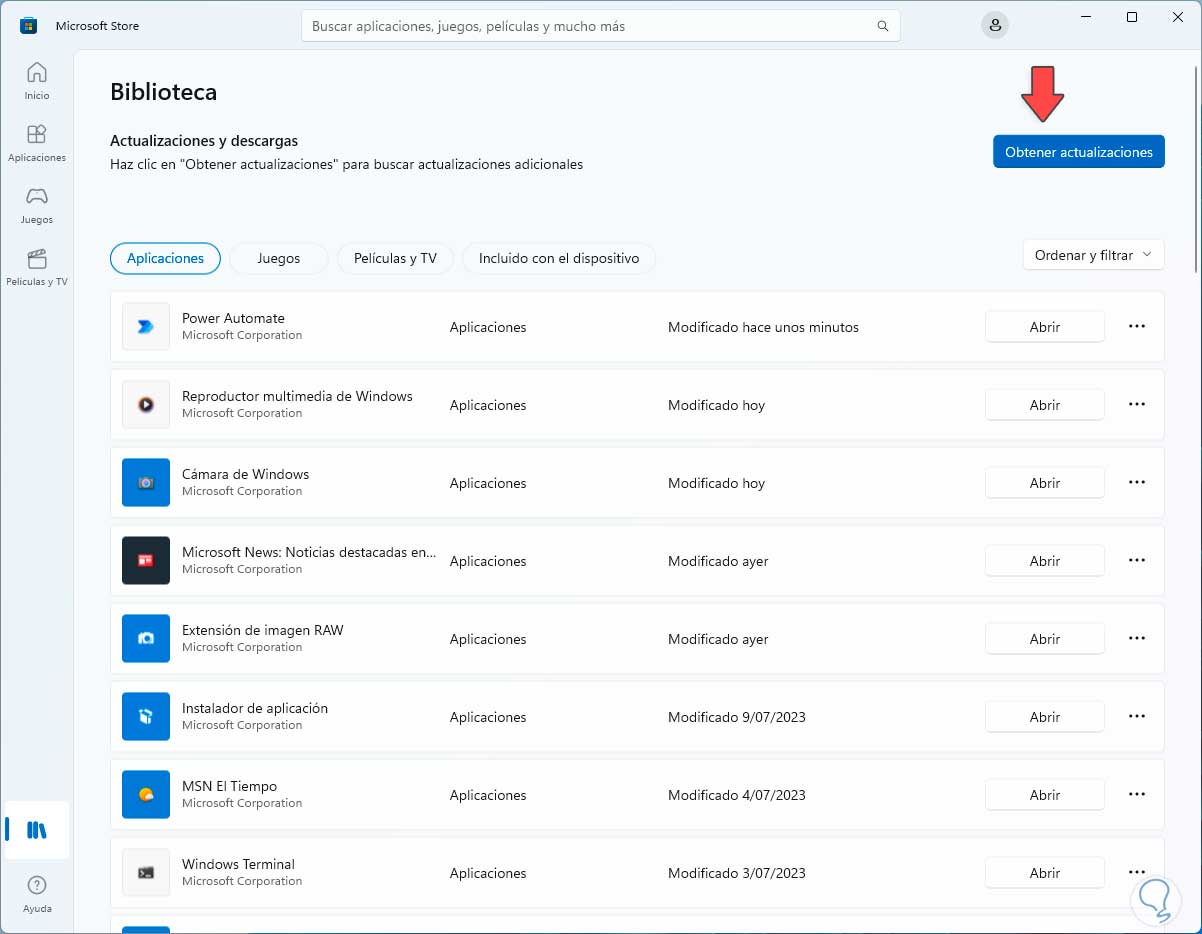Click the search magnifier icon
Viewport: 1202px width, 934px height.
click(x=882, y=26)
